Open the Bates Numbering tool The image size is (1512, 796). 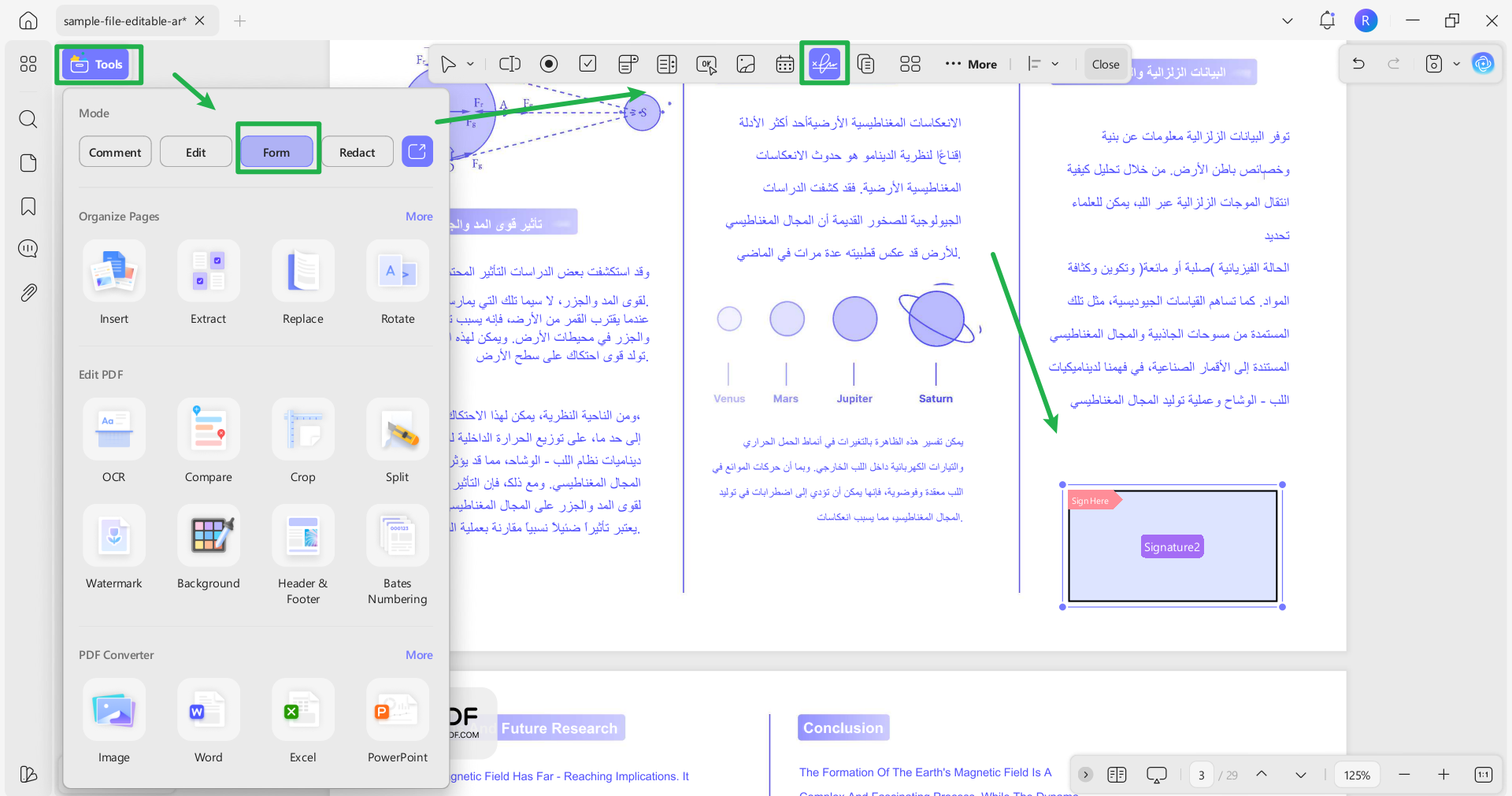point(398,555)
